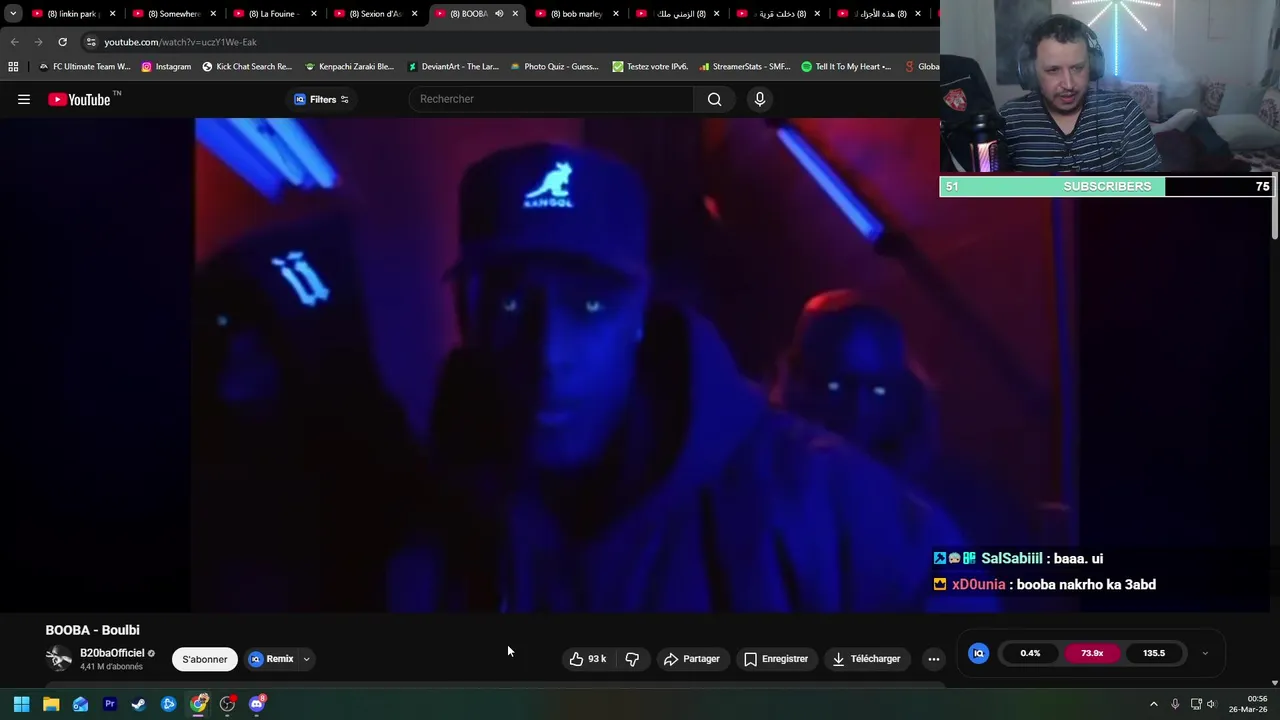Open the taskbar volume speaker icon
The image size is (1280, 720).
[x=1211, y=704]
